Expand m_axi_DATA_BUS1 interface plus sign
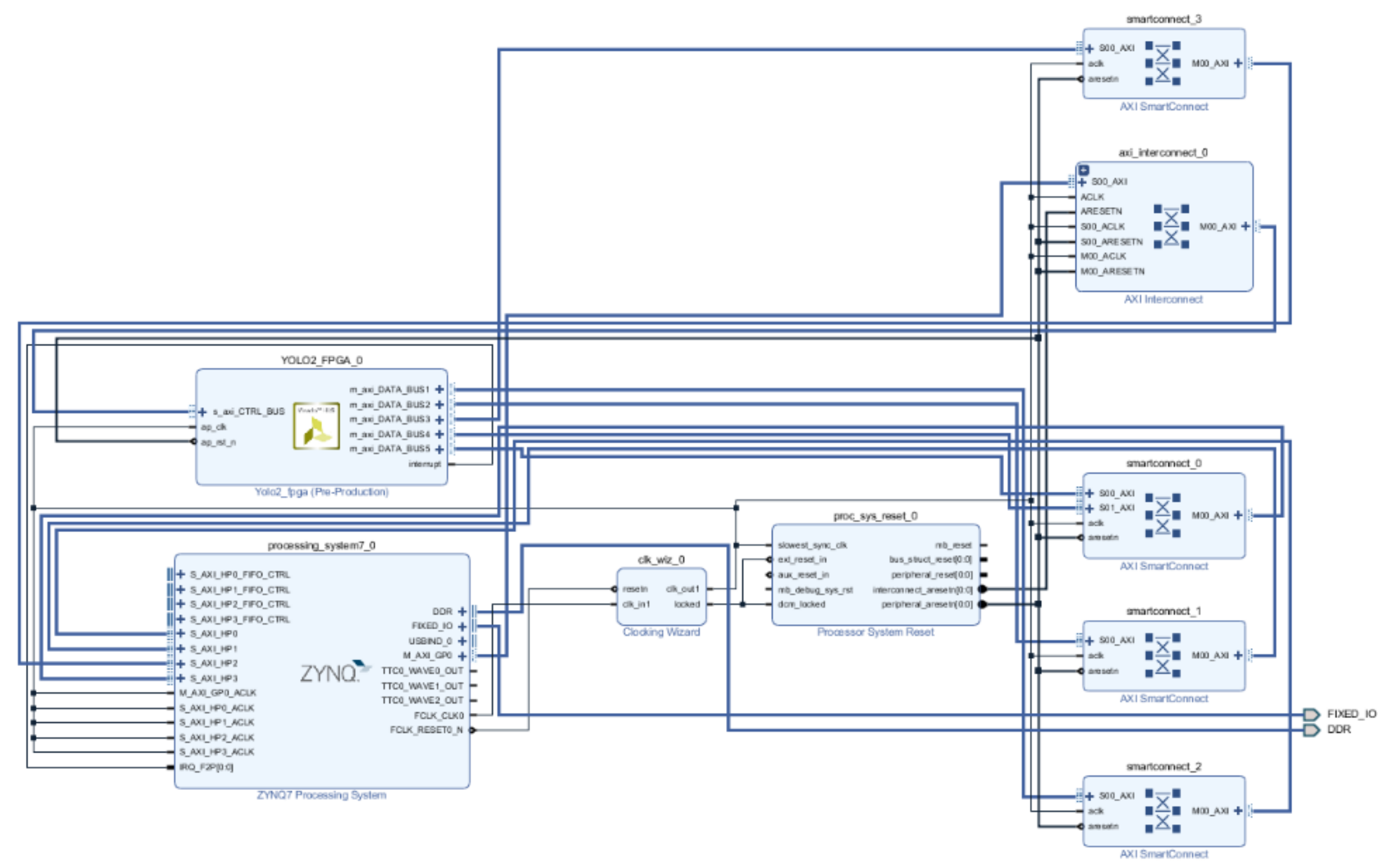 (439, 390)
